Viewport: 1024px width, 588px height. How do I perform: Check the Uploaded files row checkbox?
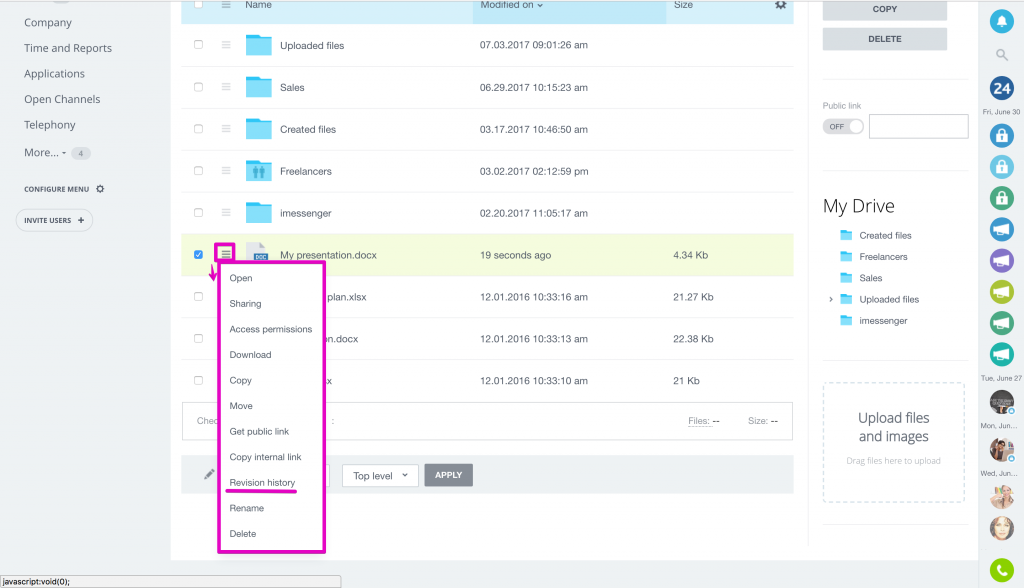pyautogui.click(x=199, y=44)
